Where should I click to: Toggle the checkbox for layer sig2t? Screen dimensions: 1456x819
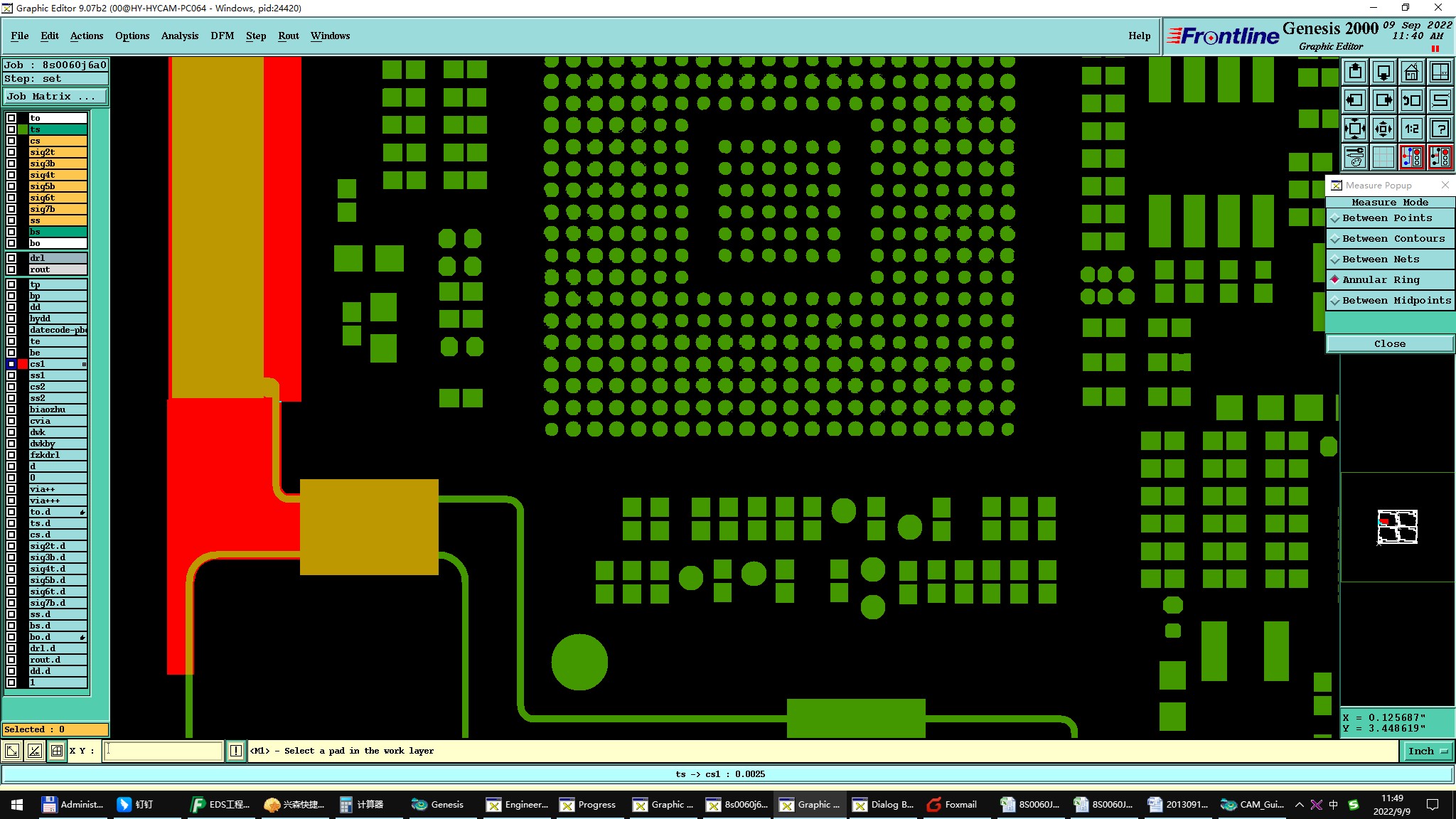click(x=11, y=152)
